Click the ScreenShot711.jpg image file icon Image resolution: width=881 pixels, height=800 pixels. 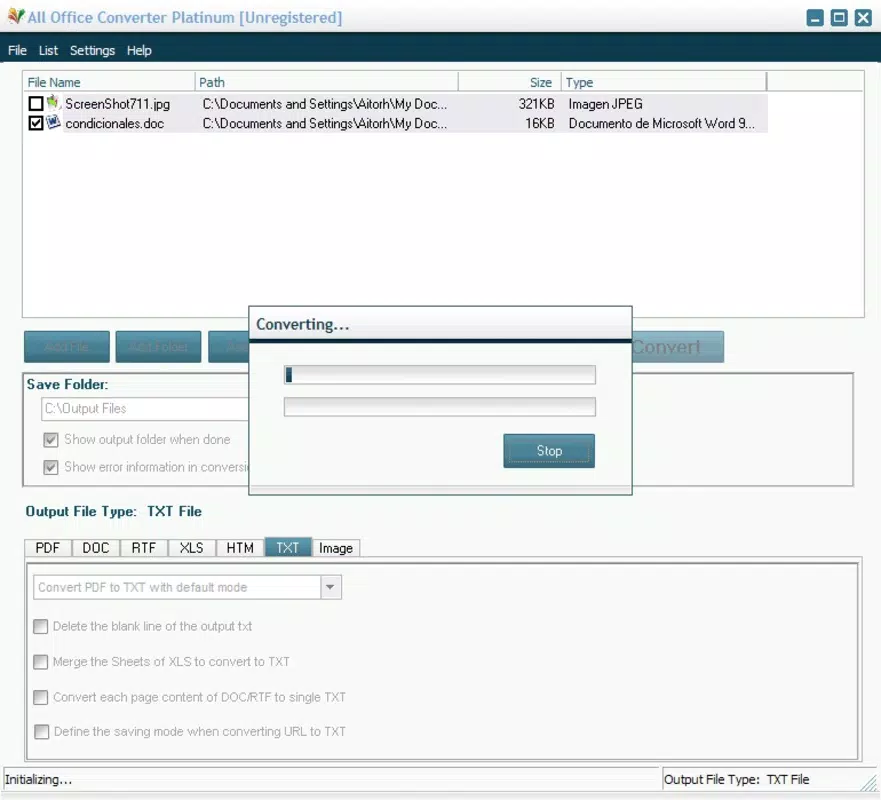pos(53,103)
